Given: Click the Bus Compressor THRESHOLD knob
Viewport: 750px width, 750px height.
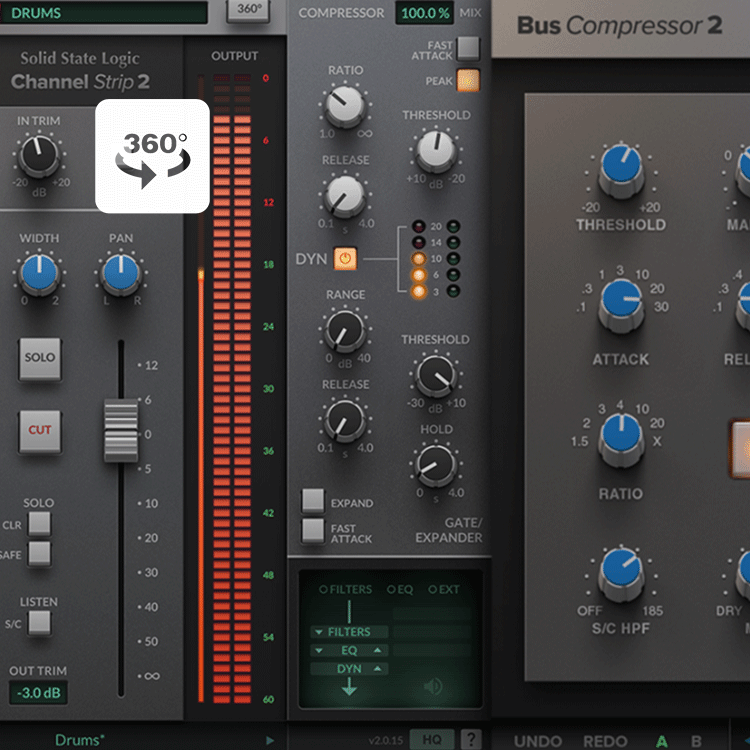Looking at the screenshot, I should point(620,170).
